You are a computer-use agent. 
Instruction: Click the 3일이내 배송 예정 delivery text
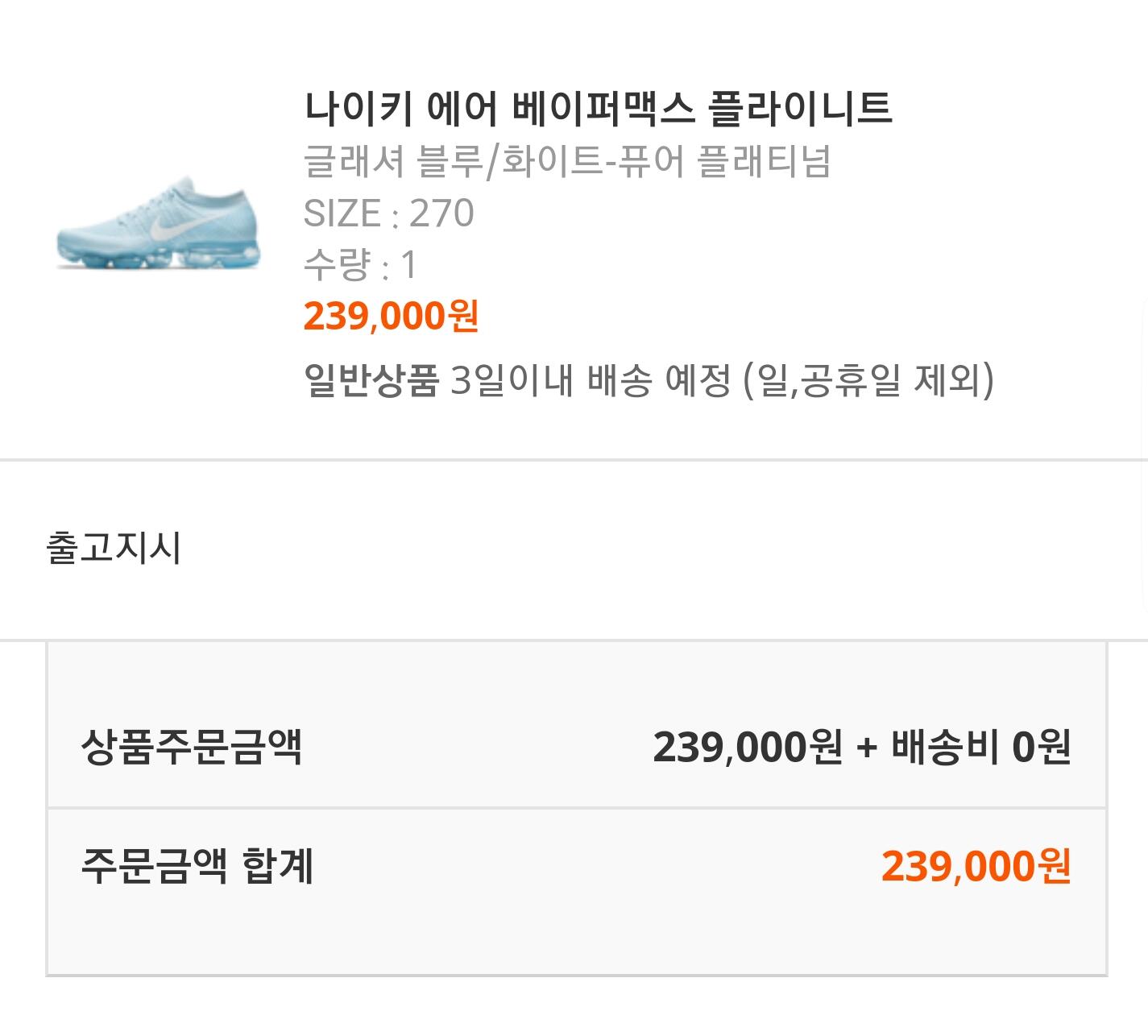coord(590,379)
